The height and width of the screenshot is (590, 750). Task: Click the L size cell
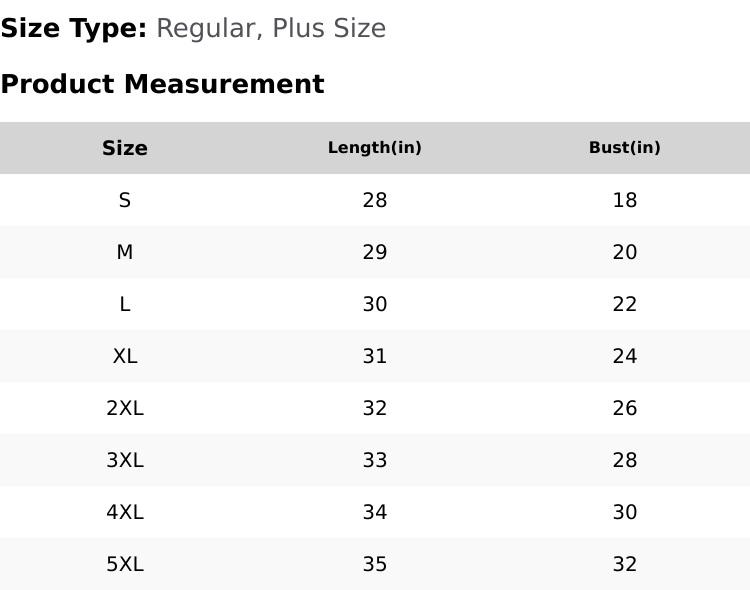(125, 304)
